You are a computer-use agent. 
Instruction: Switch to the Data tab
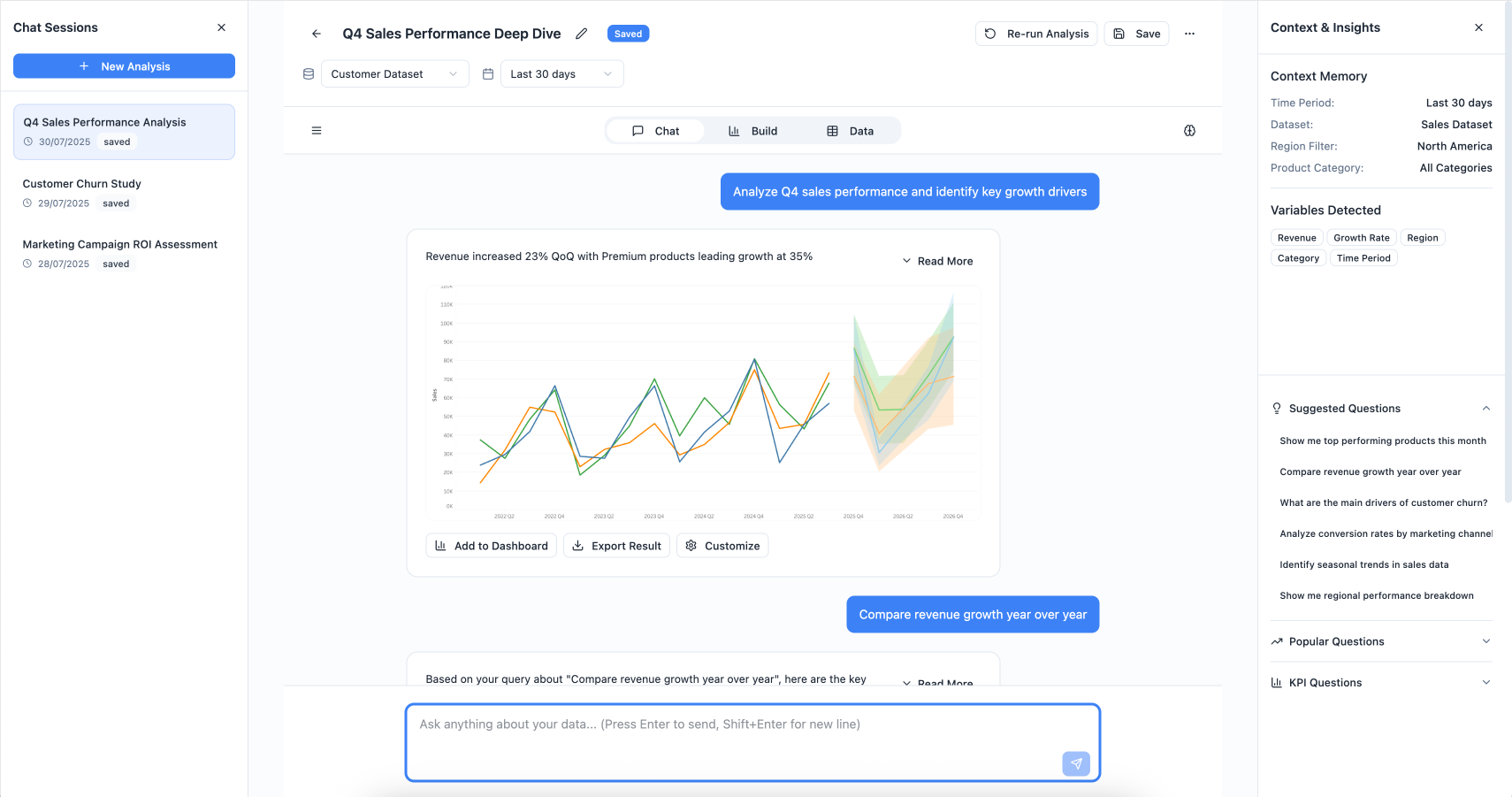pos(850,131)
